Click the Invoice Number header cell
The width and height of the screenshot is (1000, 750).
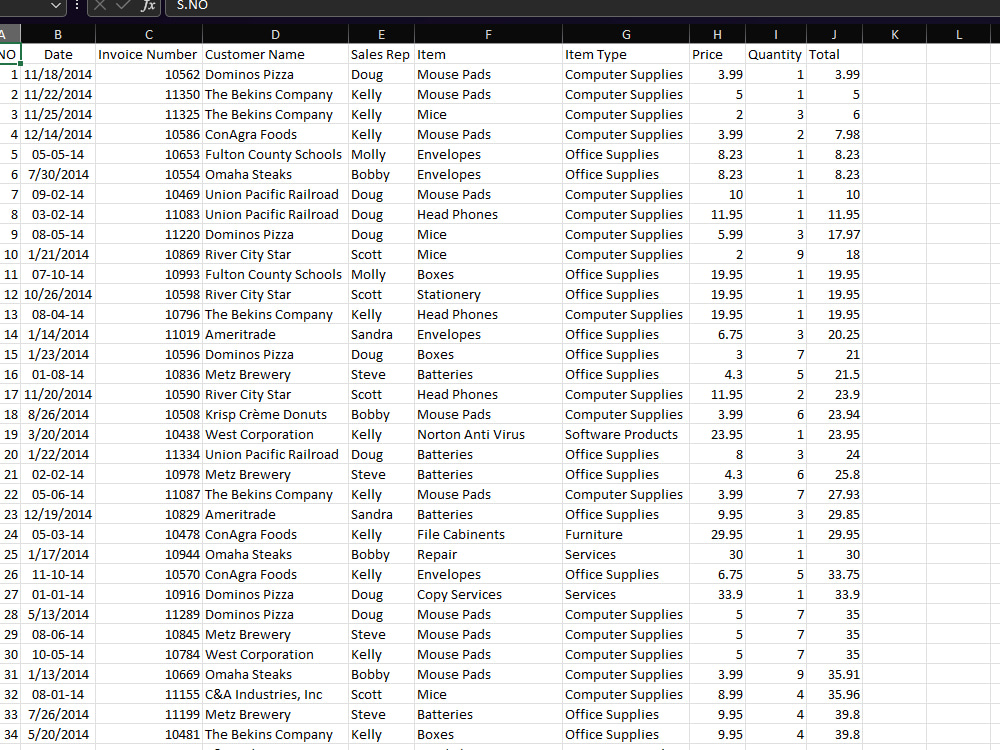click(149, 54)
